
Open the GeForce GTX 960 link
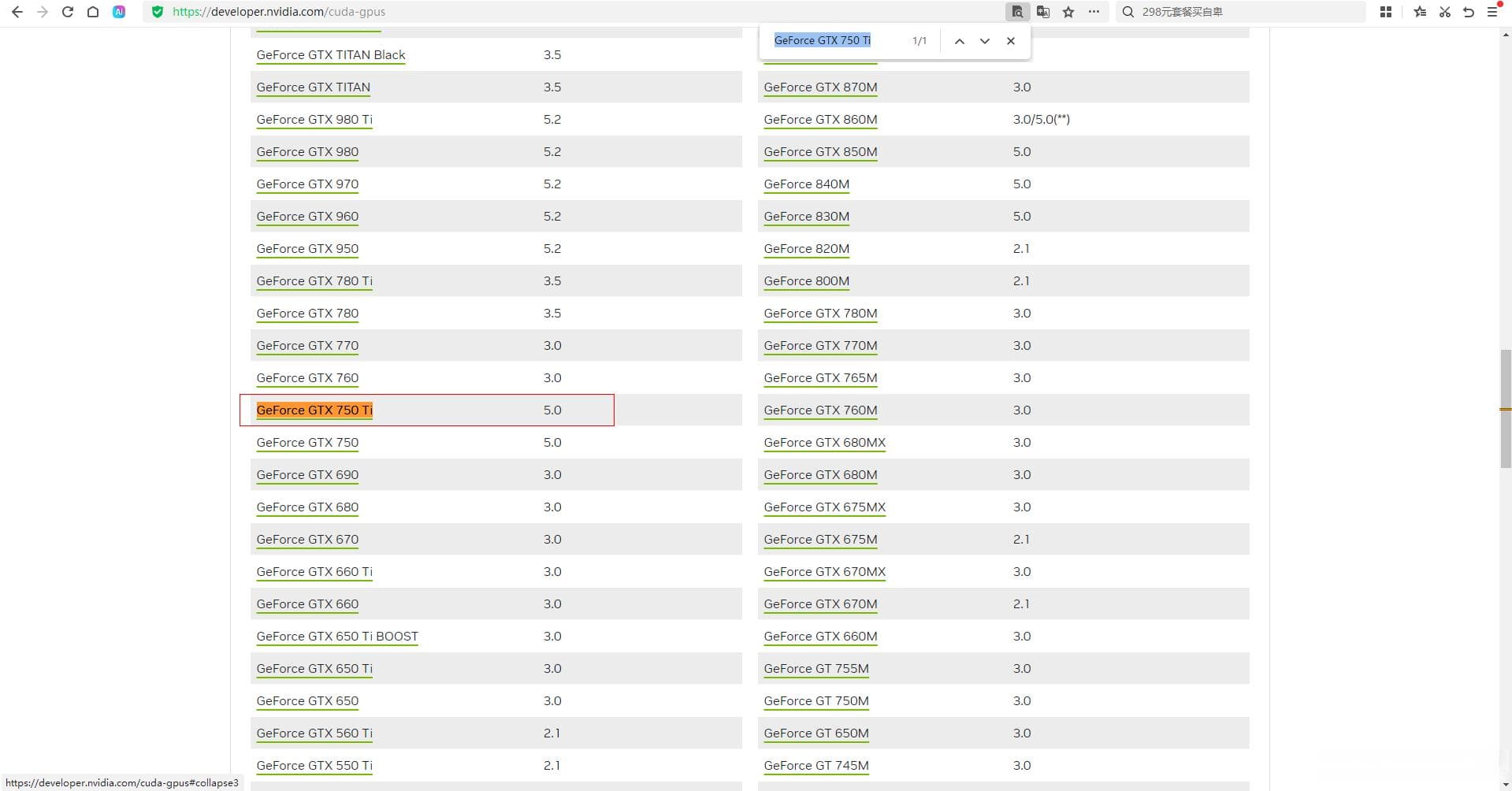[307, 216]
